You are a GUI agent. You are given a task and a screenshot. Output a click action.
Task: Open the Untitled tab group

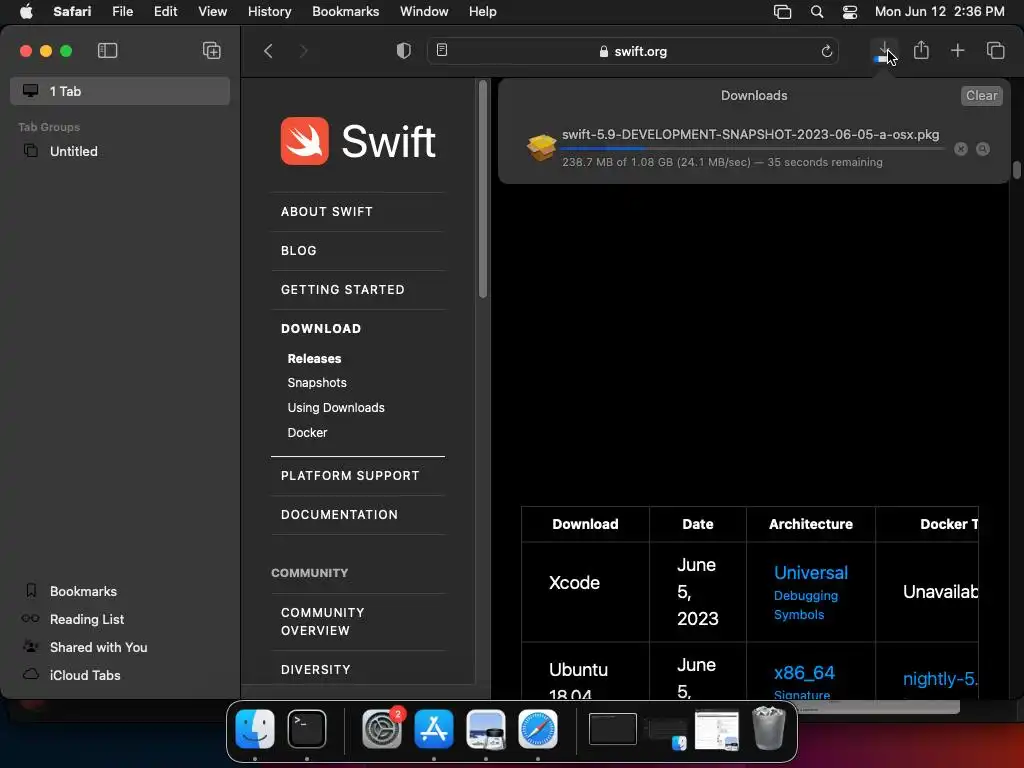(120, 151)
